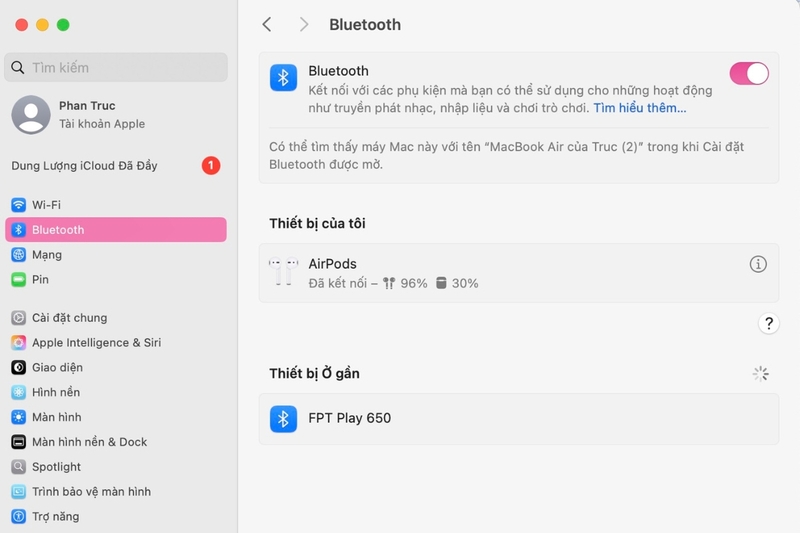This screenshot has height=533, width=800.
Task: Open Apple Intelligence & Siri settings
Action: coord(116,343)
